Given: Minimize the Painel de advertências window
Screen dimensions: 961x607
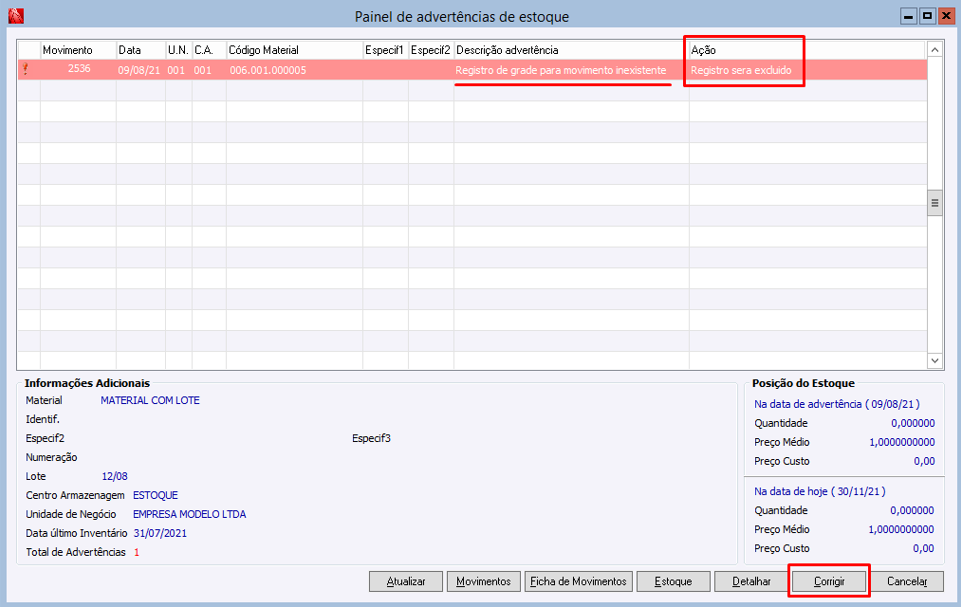Looking at the screenshot, I should 908,16.
